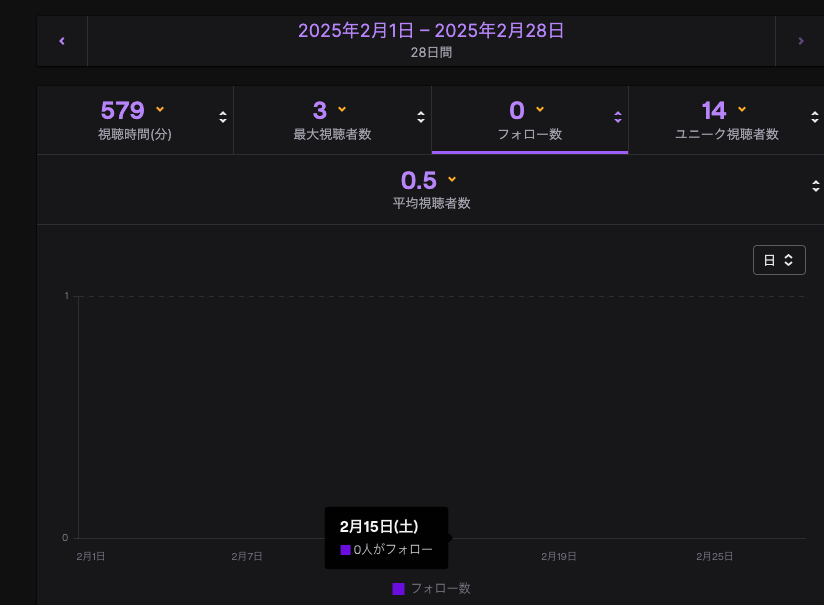Open metric selector on 視聴時間(分) panel

click(222, 117)
